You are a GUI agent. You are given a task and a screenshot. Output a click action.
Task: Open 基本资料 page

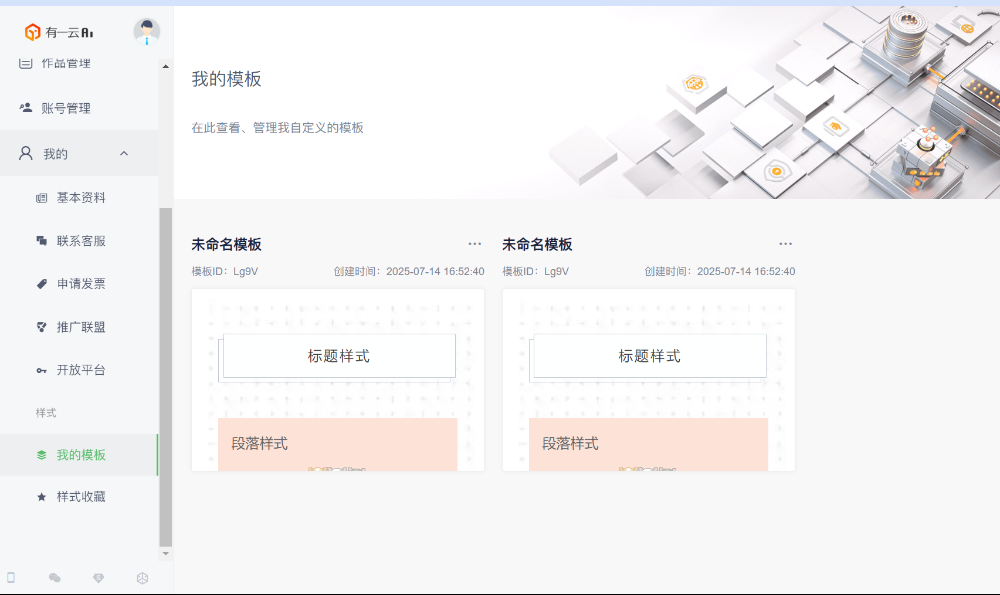coord(79,198)
